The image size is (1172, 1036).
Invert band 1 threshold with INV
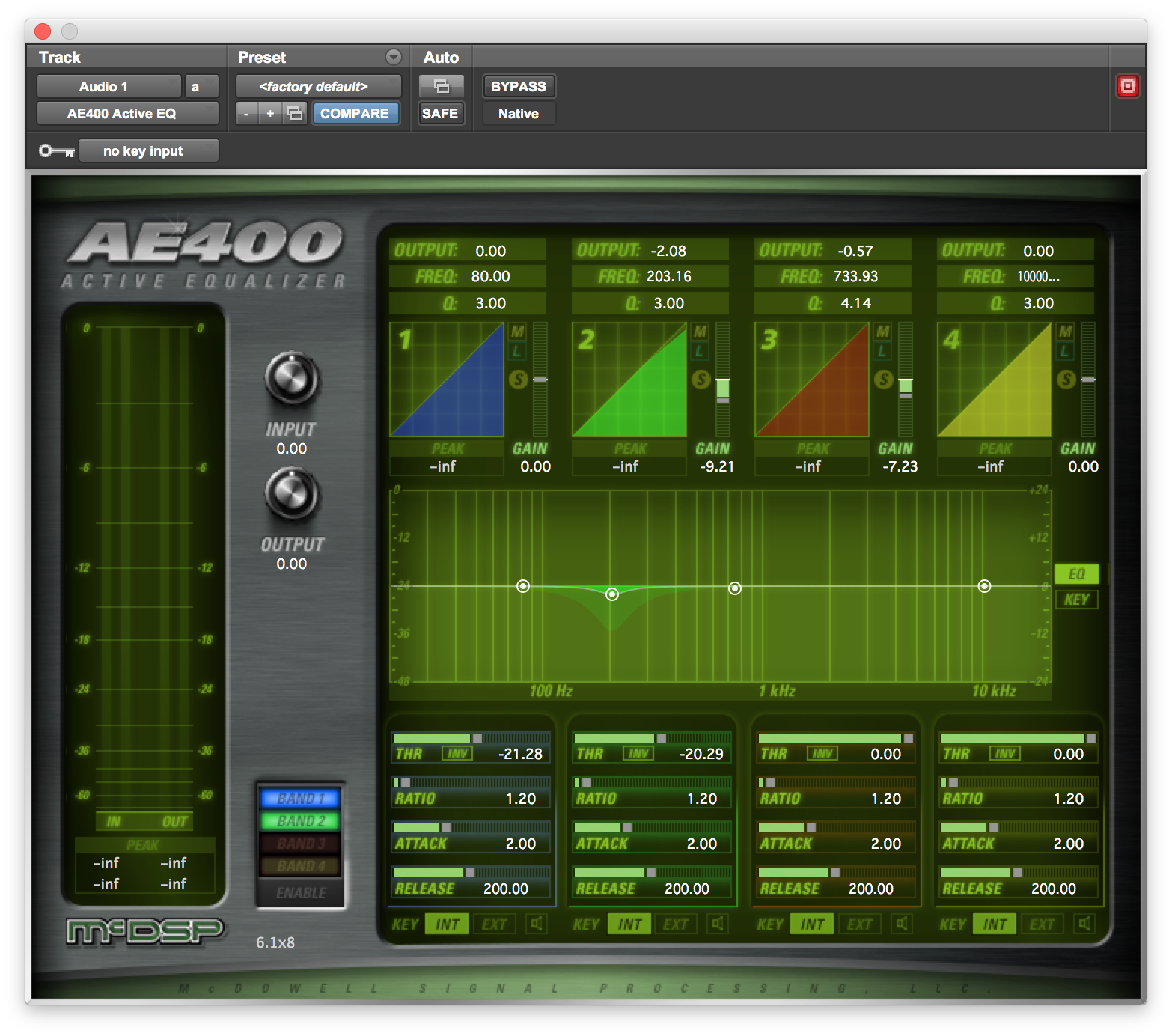457,753
